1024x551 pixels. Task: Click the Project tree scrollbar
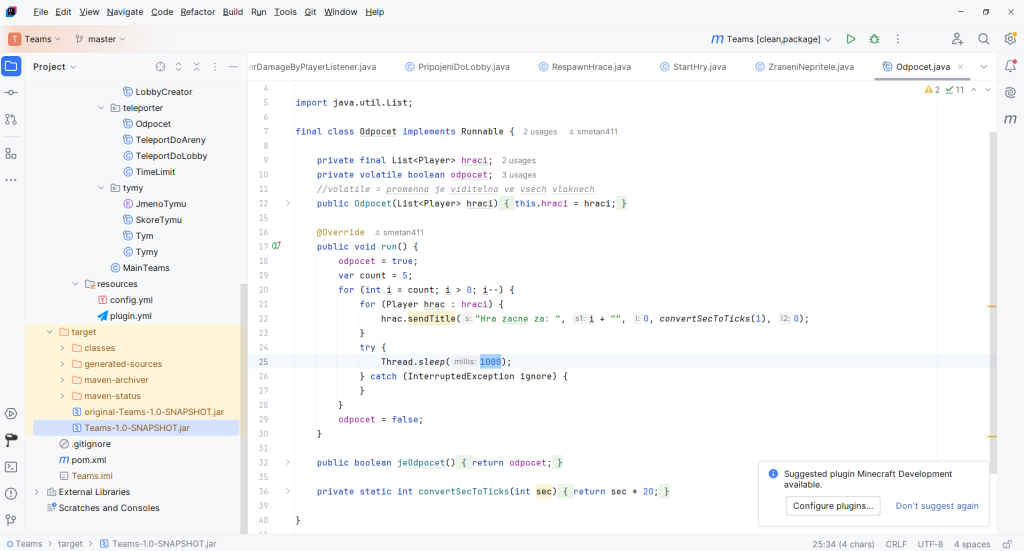244,408
